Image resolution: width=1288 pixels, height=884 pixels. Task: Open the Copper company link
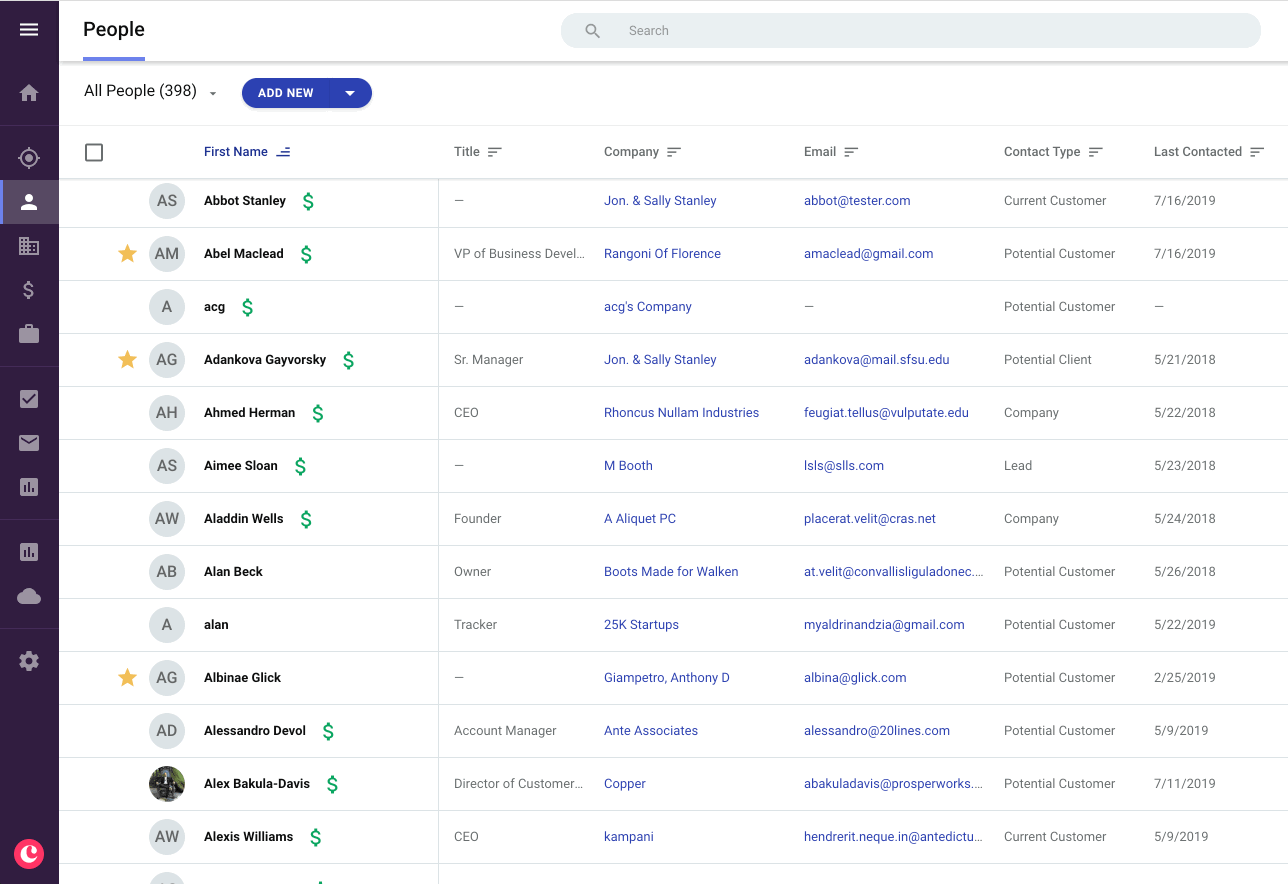click(x=625, y=784)
